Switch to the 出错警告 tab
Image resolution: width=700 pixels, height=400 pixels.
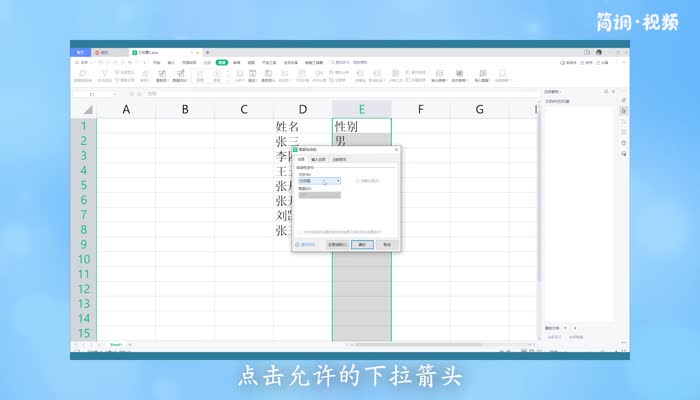point(340,159)
